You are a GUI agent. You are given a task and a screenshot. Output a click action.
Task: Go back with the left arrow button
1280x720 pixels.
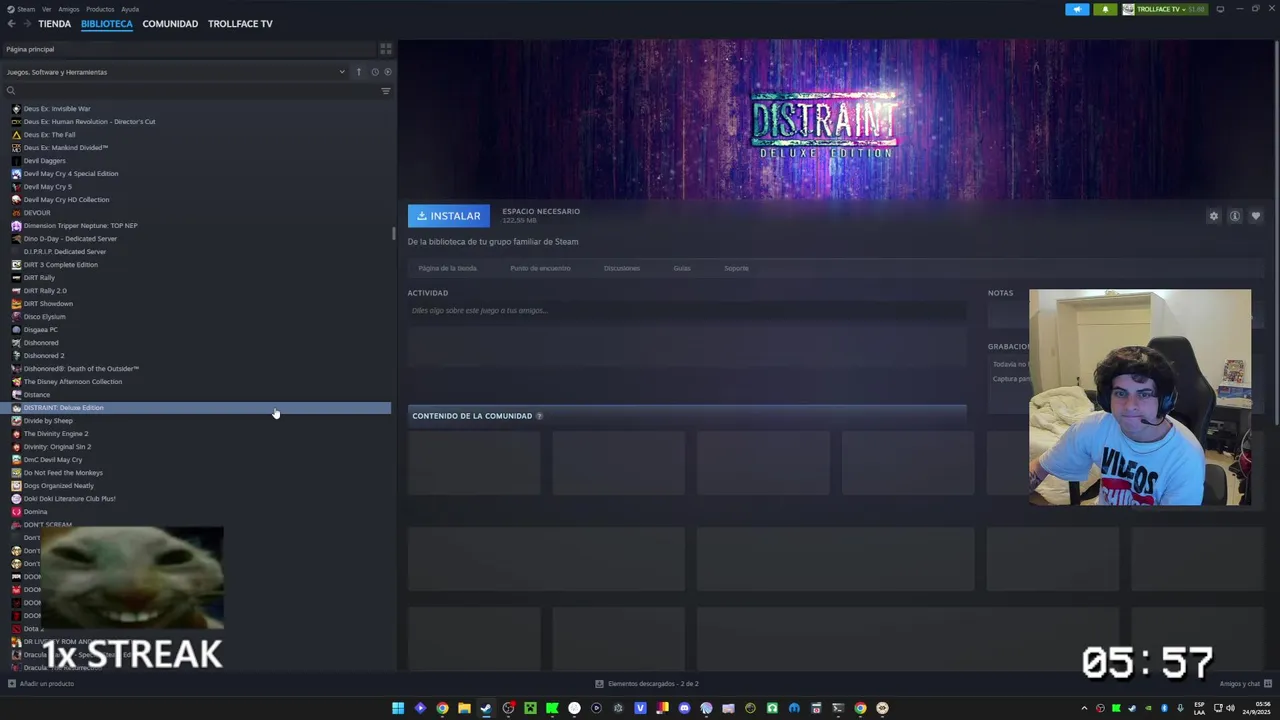click(11, 24)
